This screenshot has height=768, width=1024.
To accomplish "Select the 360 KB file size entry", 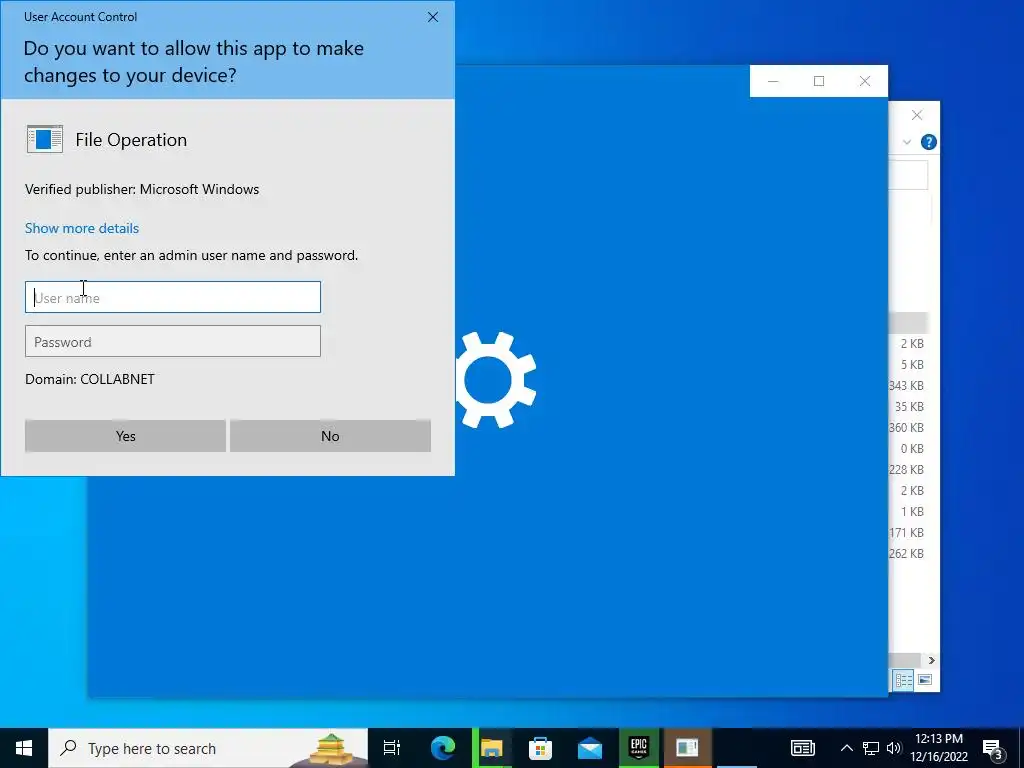I will pos(906,427).
